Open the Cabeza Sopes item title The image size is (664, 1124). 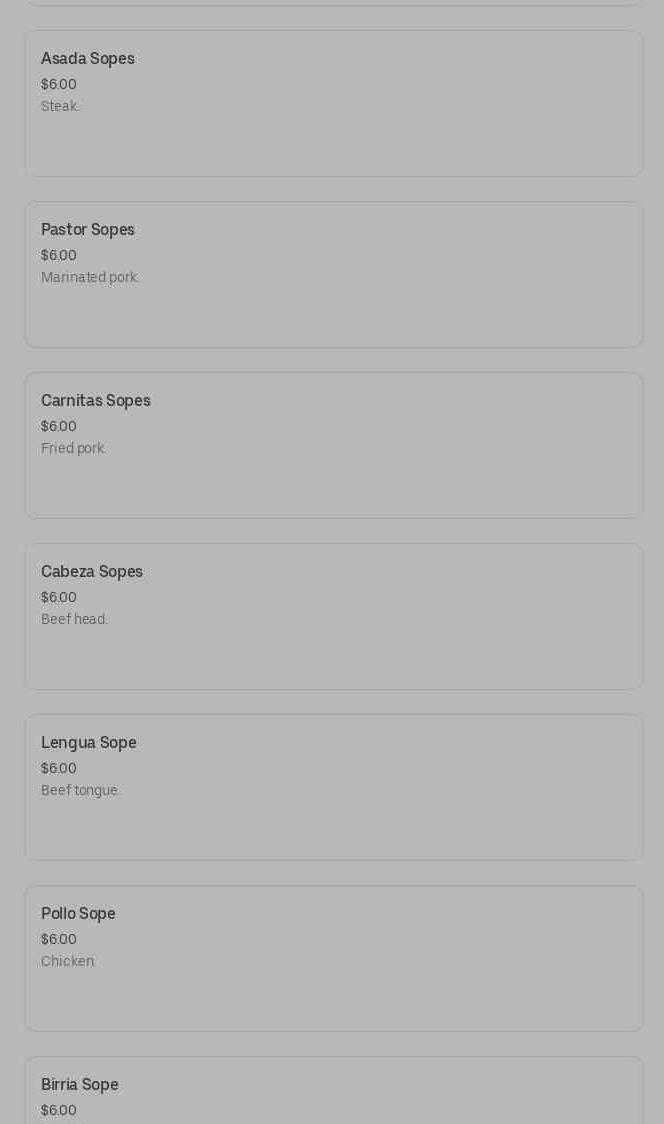coord(92,572)
